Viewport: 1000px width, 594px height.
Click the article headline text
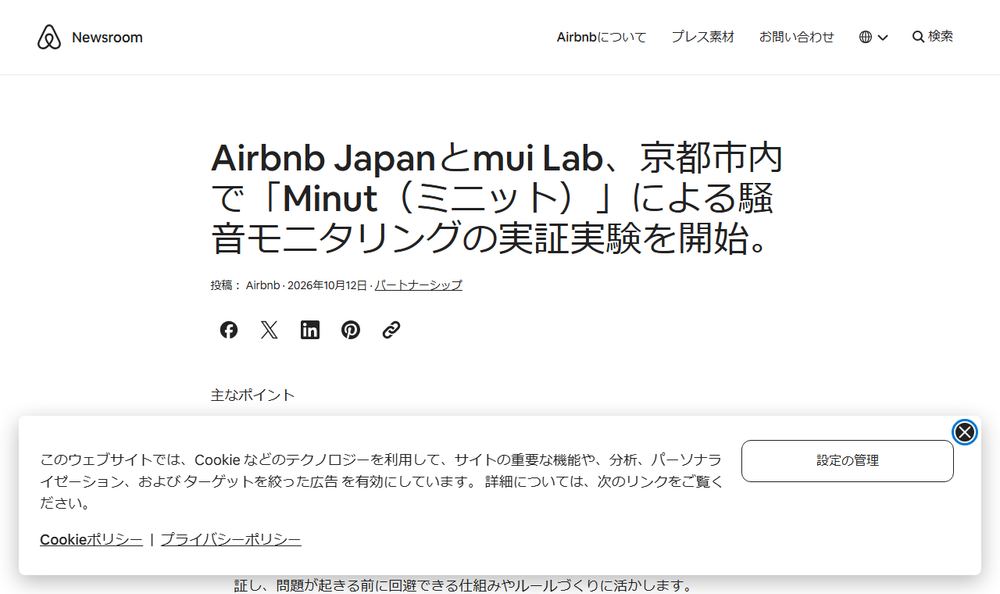click(x=497, y=198)
